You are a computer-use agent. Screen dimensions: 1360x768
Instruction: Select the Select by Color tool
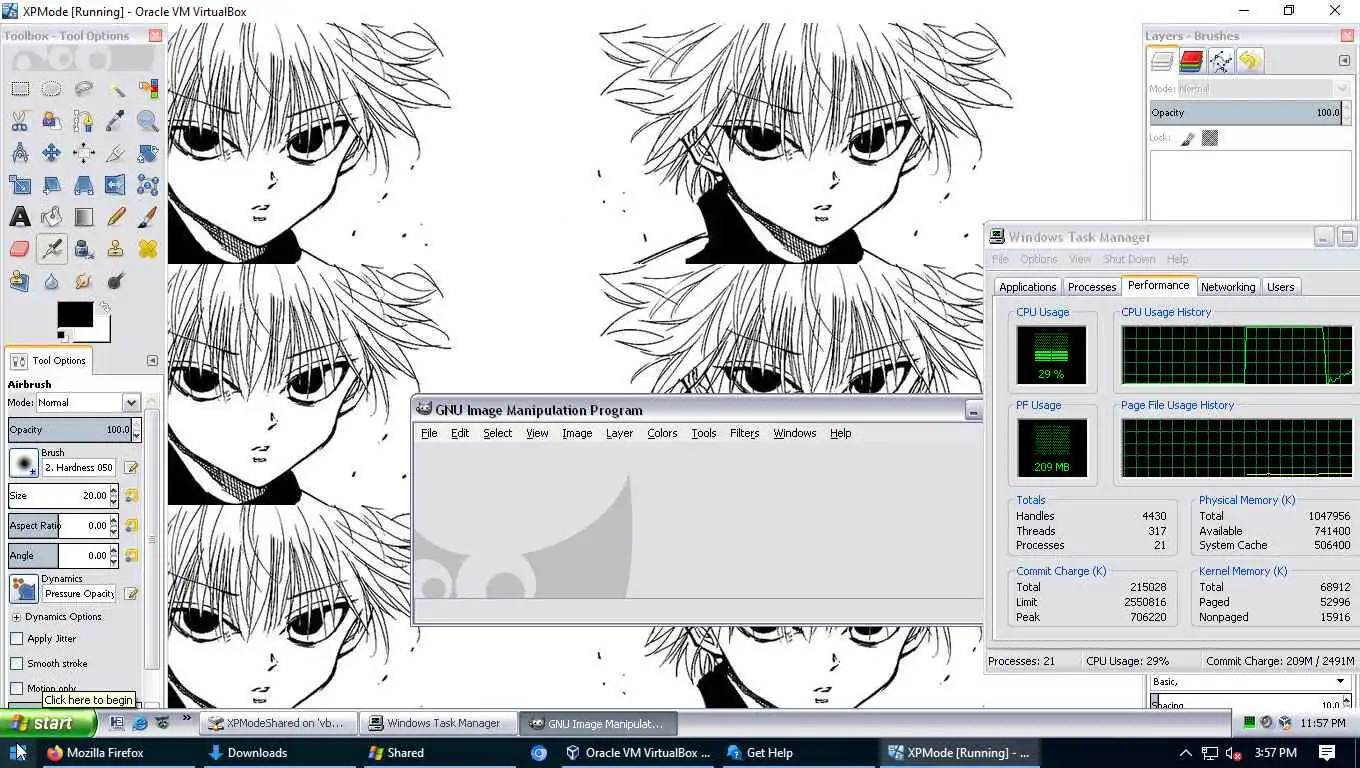coord(148,89)
